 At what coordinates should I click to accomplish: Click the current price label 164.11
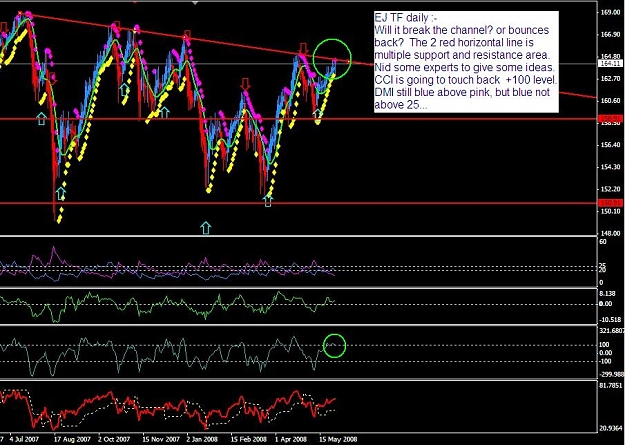pyautogui.click(x=609, y=63)
